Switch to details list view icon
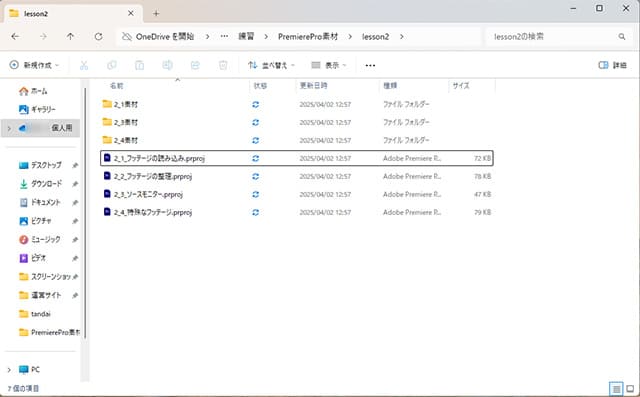Viewport: 640px width, 397px height. (x=616, y=388)
